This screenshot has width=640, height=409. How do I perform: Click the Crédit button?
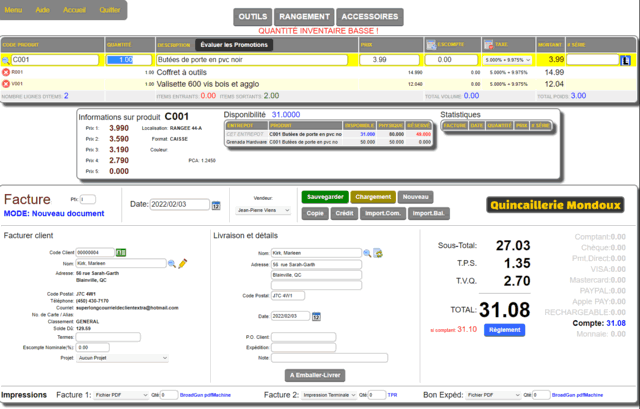click(x=344, y=213)
